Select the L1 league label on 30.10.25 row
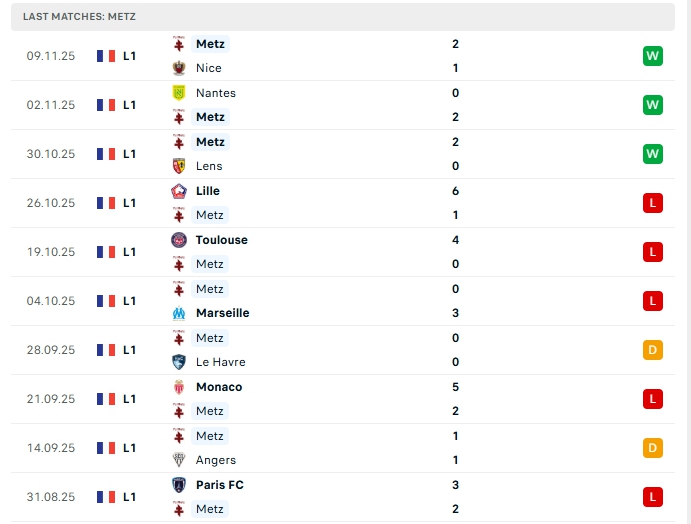 tap(130, 154)
